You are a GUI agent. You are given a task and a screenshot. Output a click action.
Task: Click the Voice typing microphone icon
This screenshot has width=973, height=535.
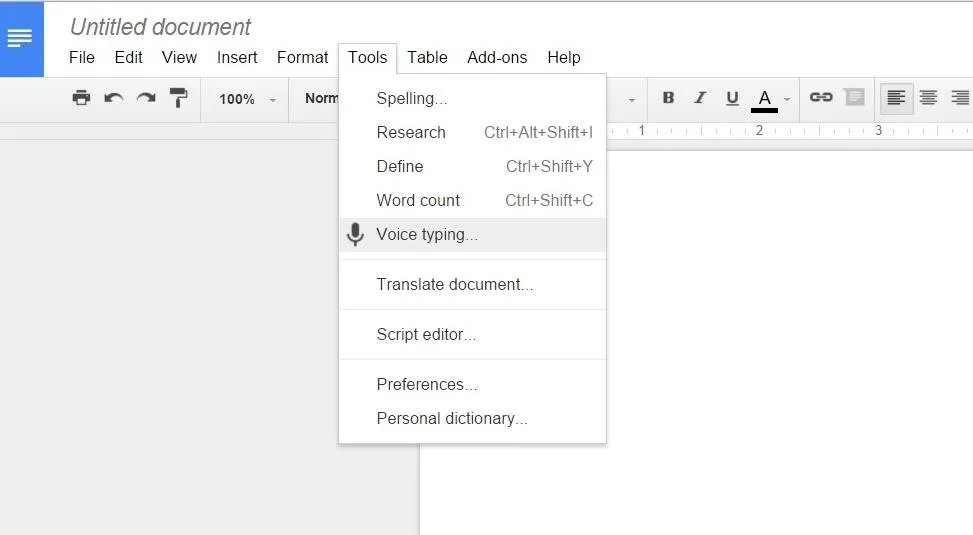pos(355,235)
